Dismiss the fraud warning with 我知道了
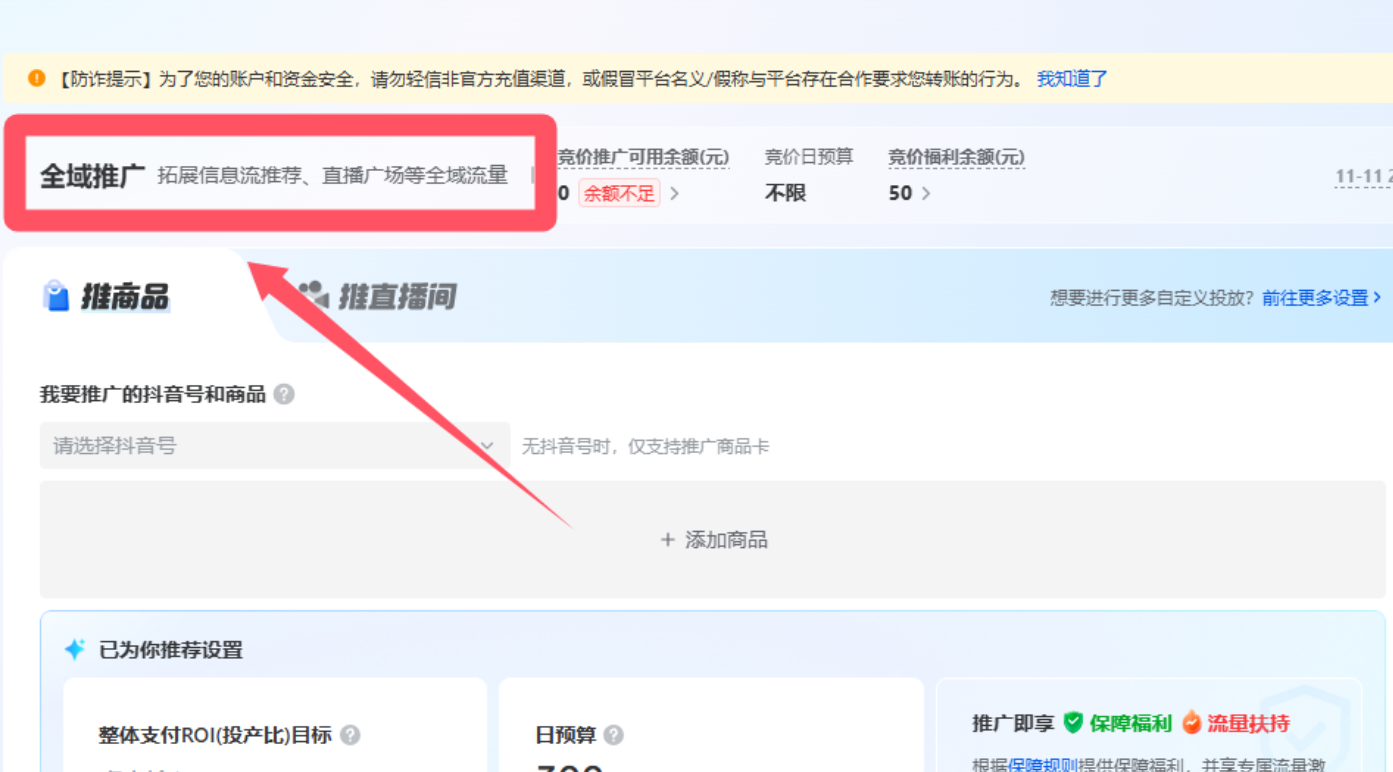Image resolution: width=1393 pixels, height=772 pixels. [1072, 79]
